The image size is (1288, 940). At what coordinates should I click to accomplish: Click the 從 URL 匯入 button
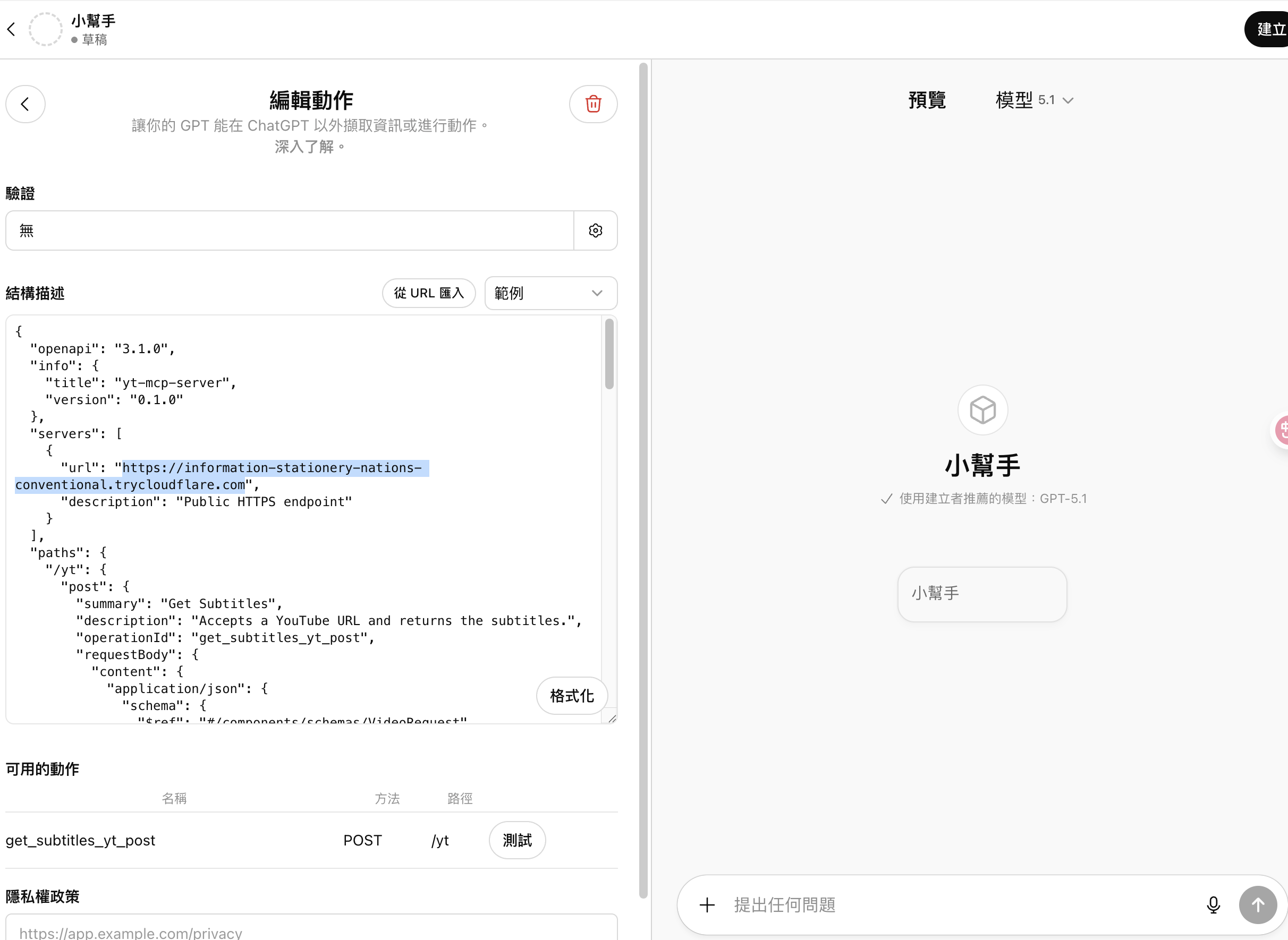click(x=429, y=293)
